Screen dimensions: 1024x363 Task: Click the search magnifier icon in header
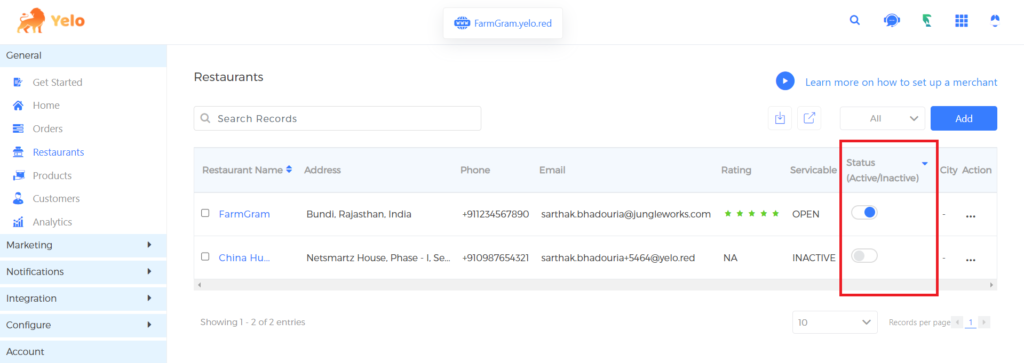[x=854, y=20]
